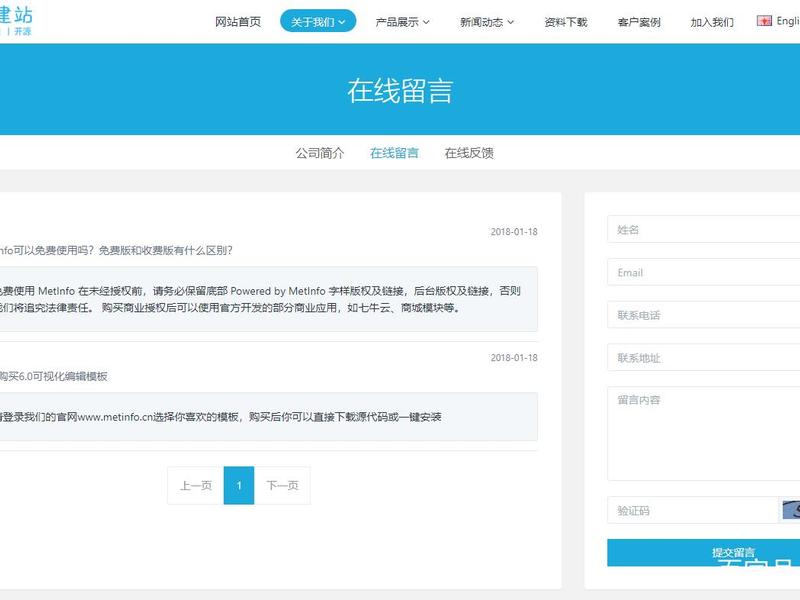Click the Email input field
Screen dimensions: 800x600
pos(704,272)
